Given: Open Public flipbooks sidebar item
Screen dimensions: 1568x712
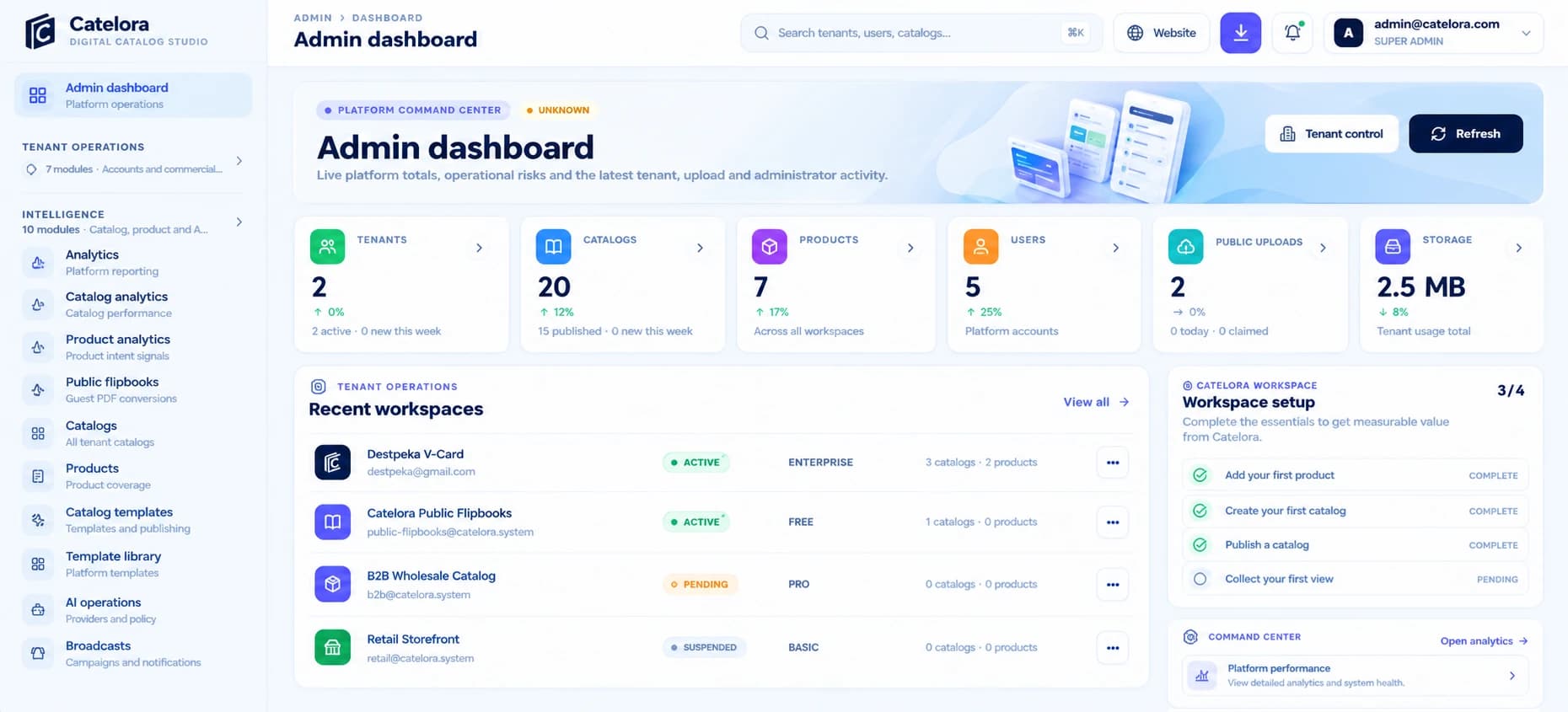Looking at the screenshot, I should (133, 389).
